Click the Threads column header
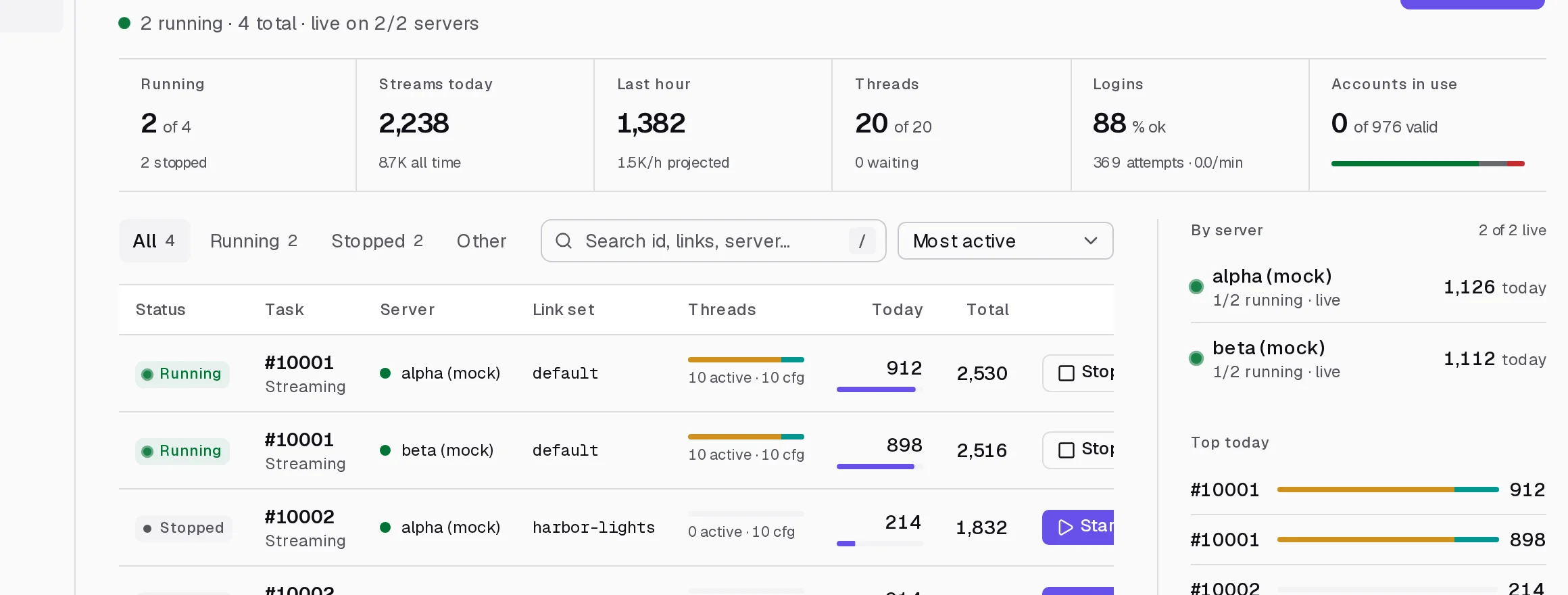The width and height of the screenshot is (1568, 595). [x=722, y=310]
